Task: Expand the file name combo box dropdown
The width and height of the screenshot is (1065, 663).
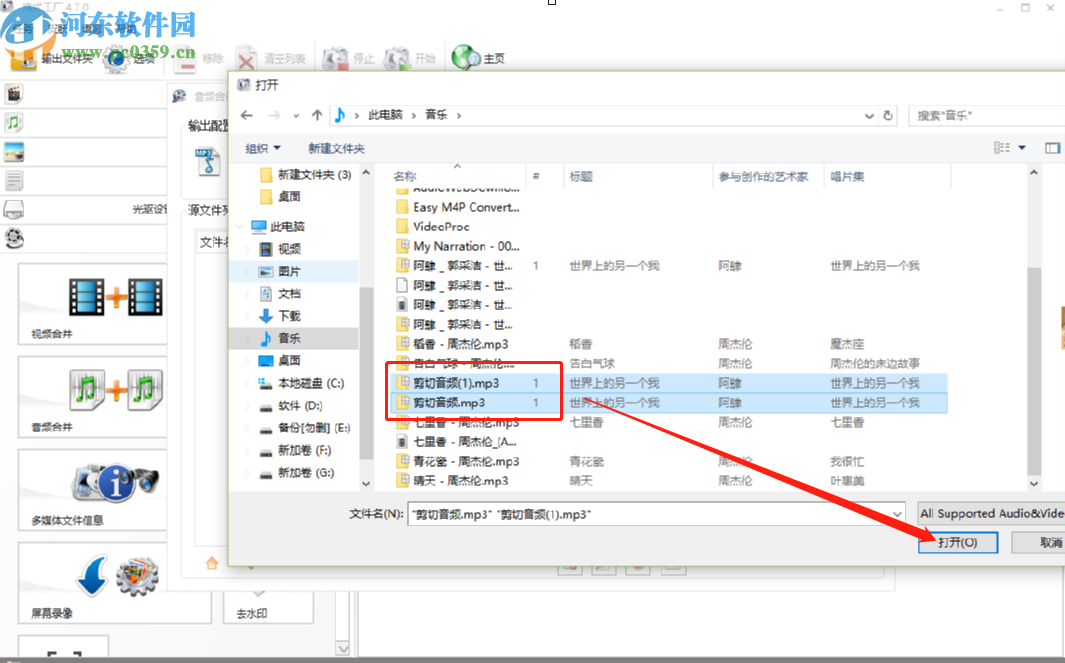Action: pos(897,514)
